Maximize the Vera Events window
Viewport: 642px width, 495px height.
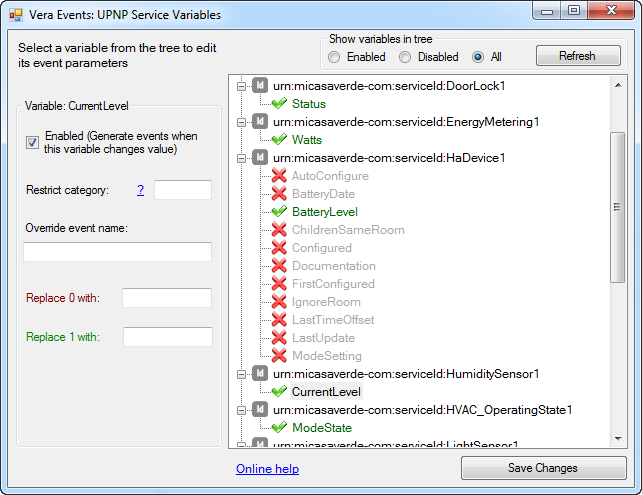(574, 10)
